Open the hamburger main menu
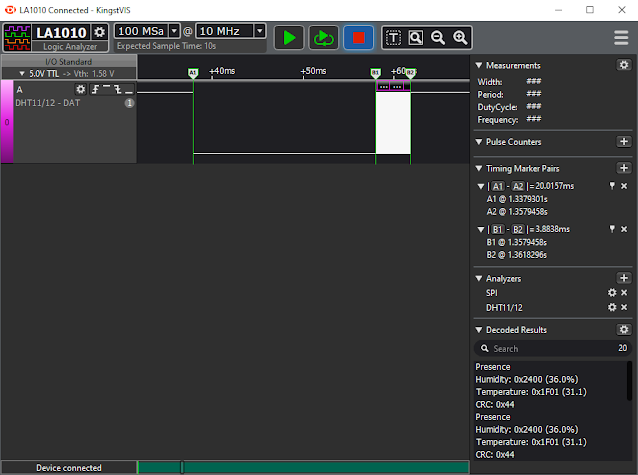Screen dimensions: 638x475 621,38
